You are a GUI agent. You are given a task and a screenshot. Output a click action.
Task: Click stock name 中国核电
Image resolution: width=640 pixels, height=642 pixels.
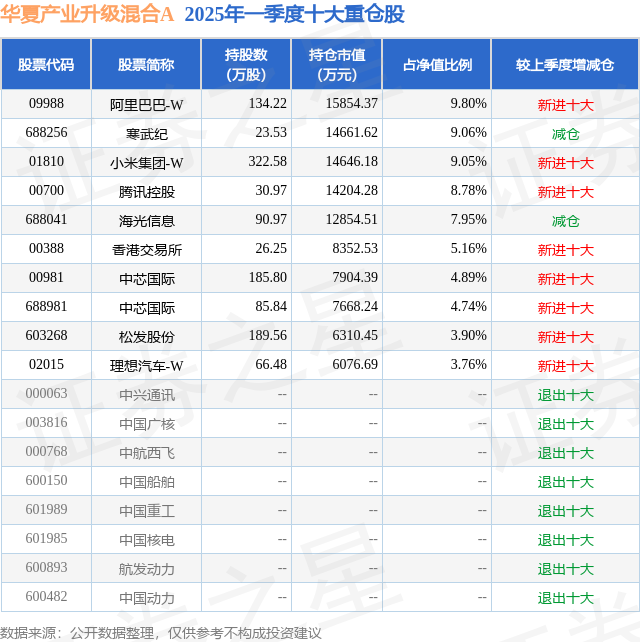[147, 540]
